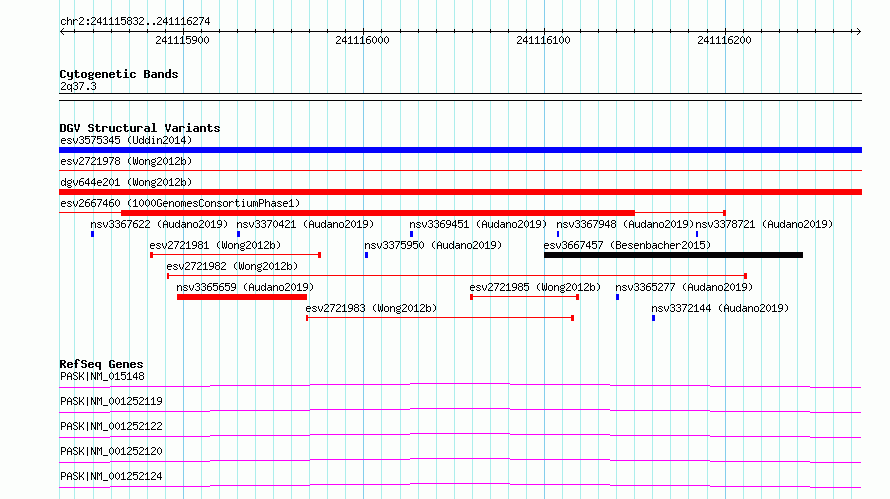Click the blue marker under nsv3378721
The width and height of the screenshot is (890, 499).
697,234
